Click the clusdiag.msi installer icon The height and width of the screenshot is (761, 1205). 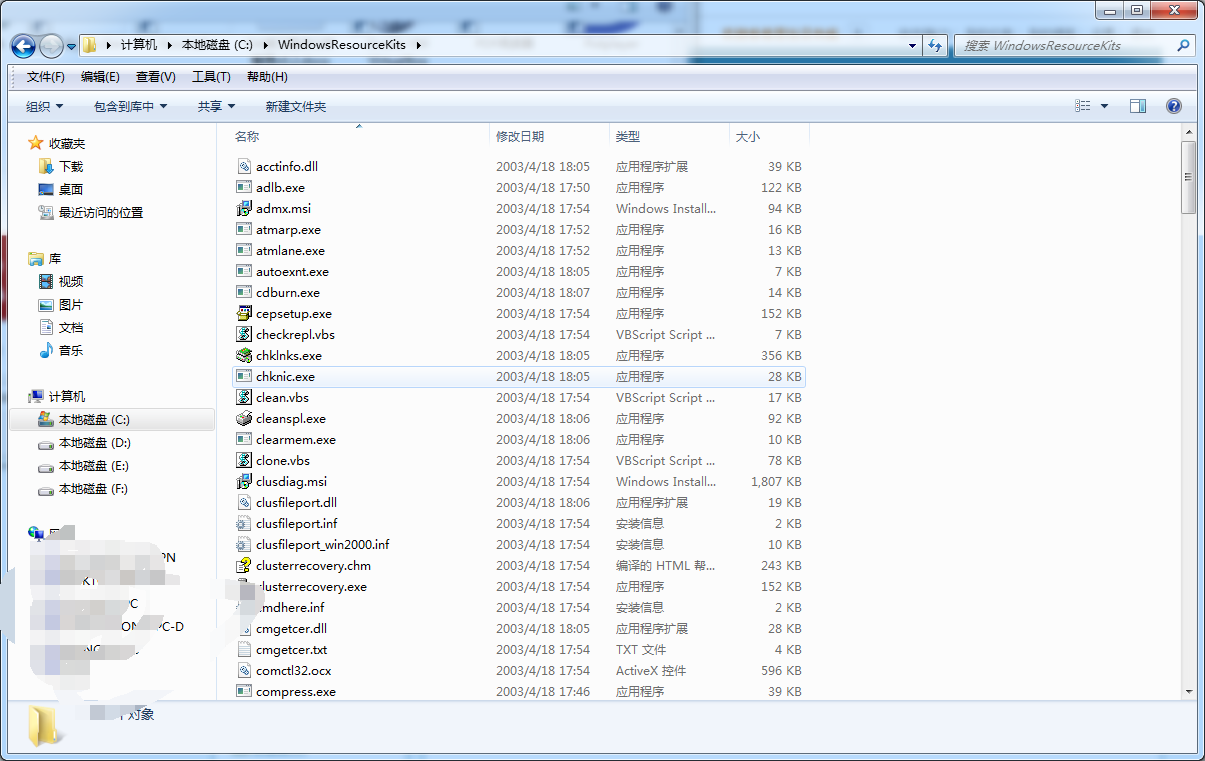click(x=244, y=482)
